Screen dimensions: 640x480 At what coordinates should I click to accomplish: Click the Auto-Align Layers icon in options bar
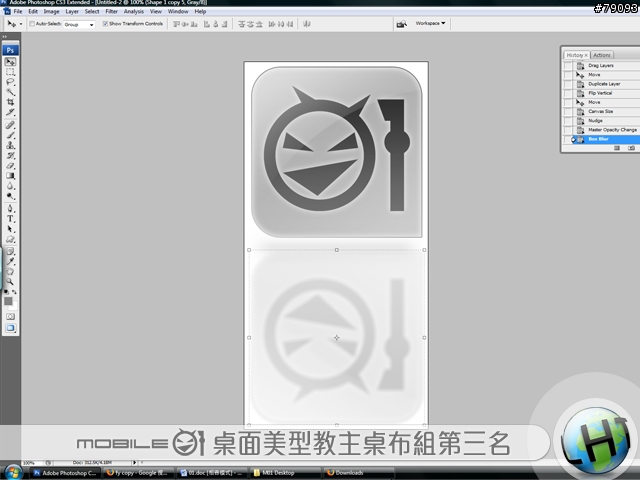pyautogui.click(x=307, y=24)
